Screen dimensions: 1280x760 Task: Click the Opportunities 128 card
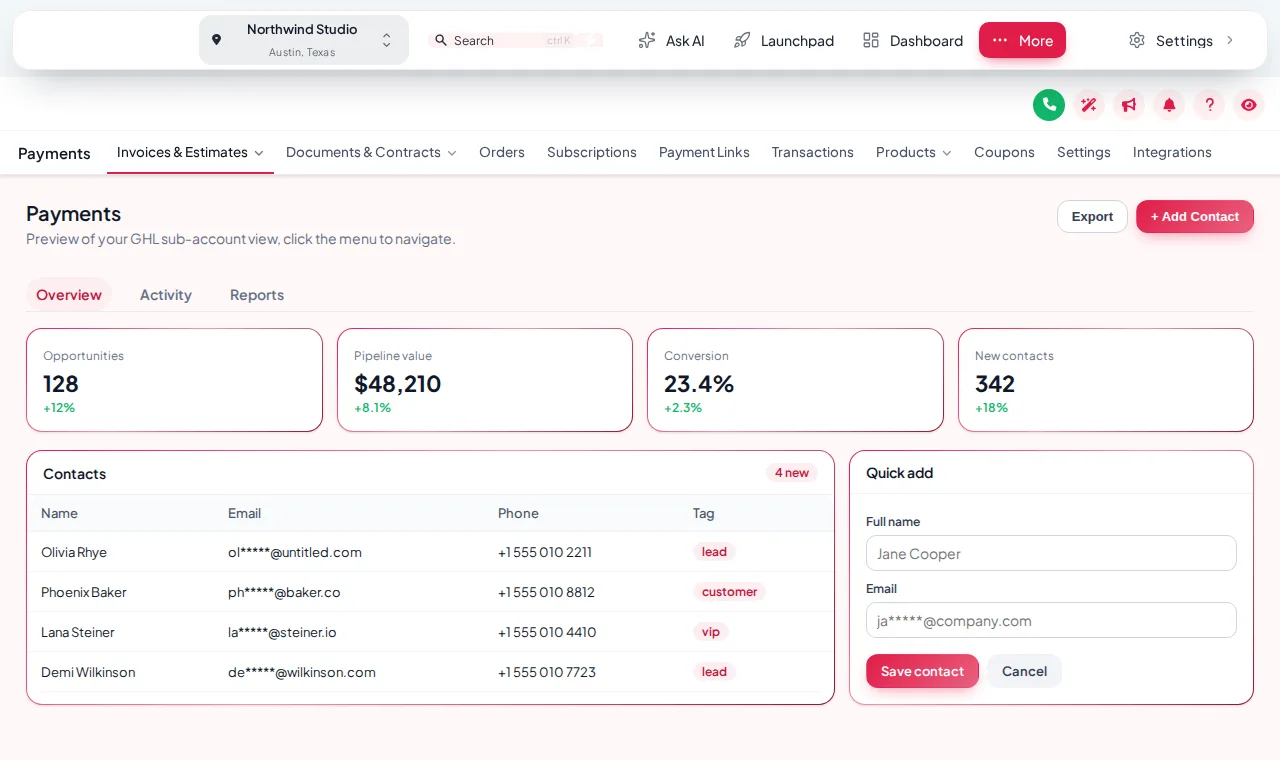point(174,380)
